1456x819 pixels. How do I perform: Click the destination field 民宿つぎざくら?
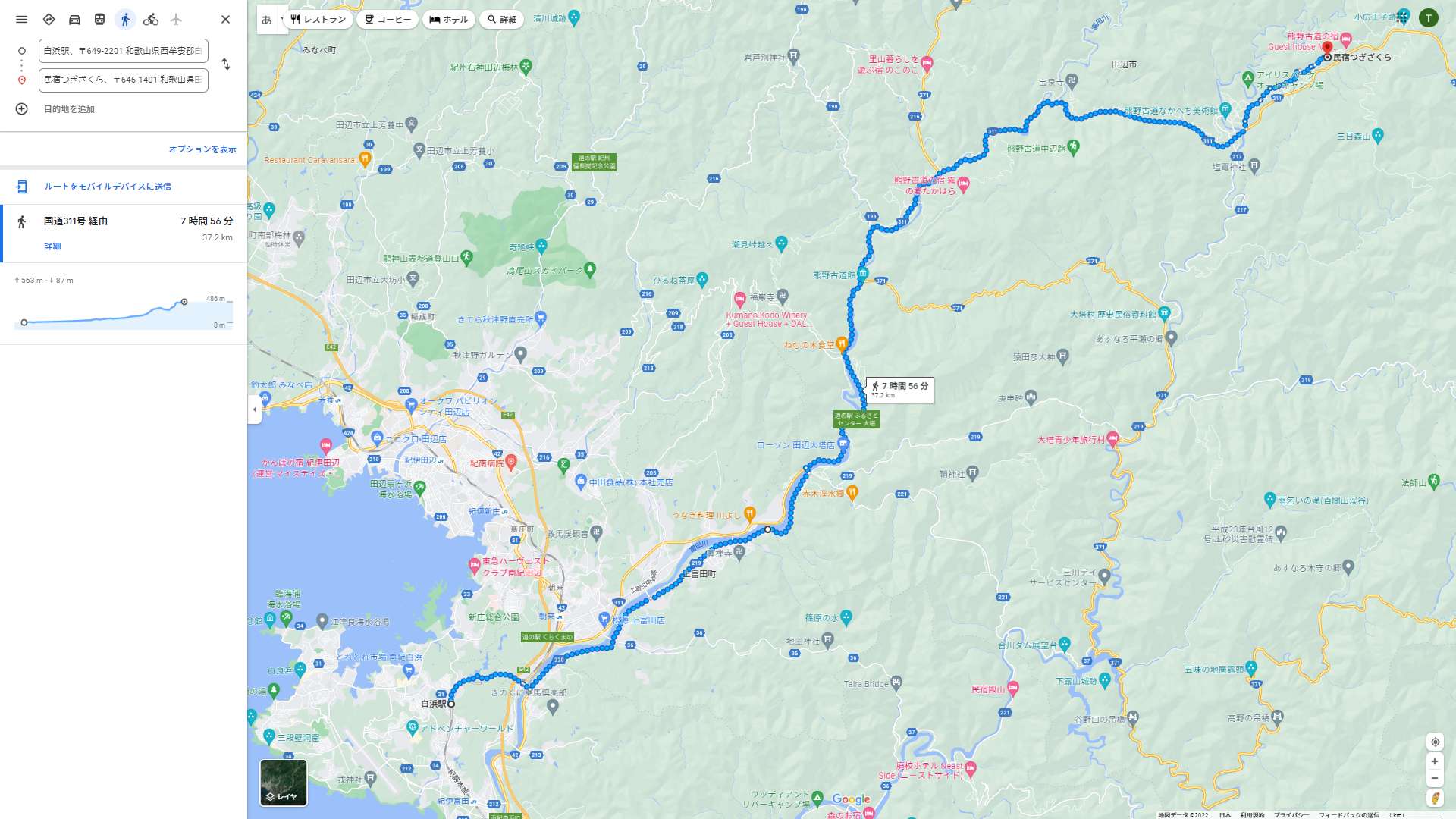(124, 80)
